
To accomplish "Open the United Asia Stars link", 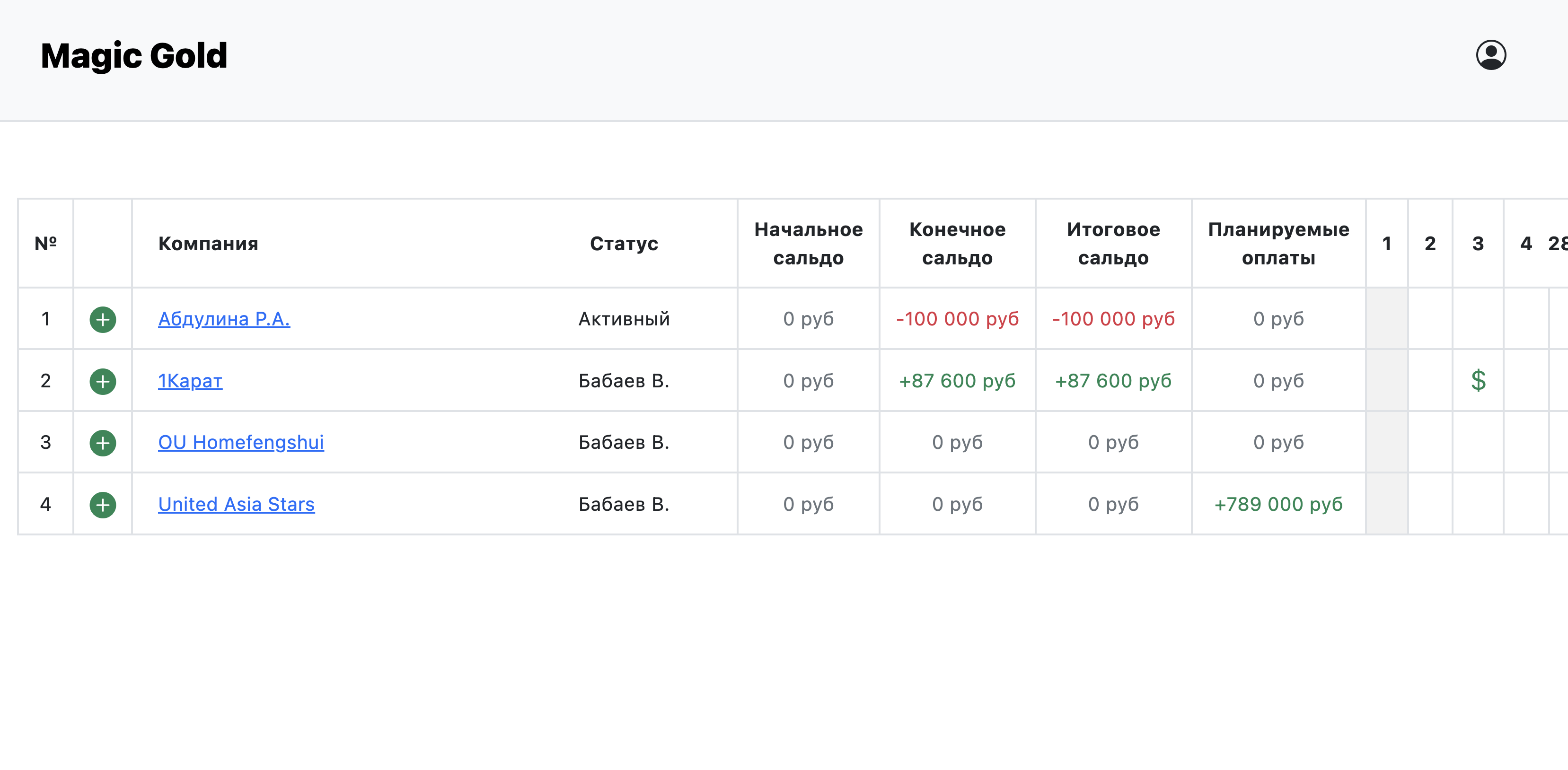I will point(236,504).
